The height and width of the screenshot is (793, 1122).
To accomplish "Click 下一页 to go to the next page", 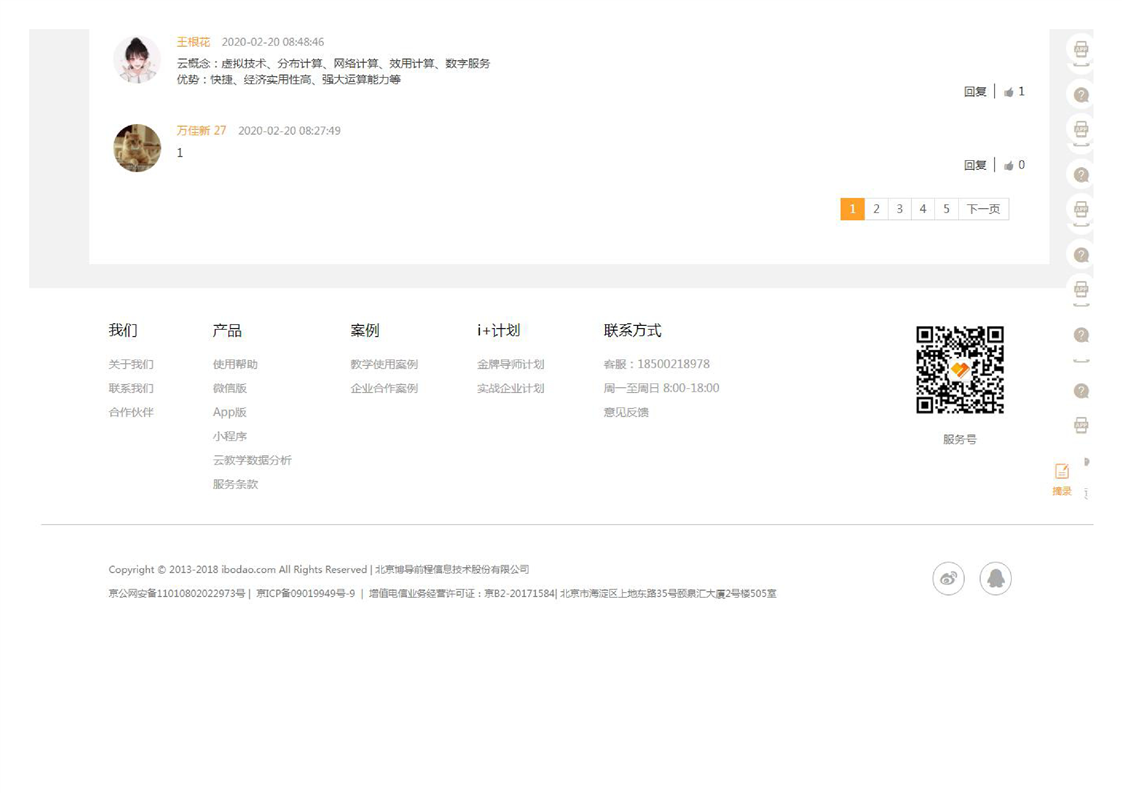I will tap(983, 209).
